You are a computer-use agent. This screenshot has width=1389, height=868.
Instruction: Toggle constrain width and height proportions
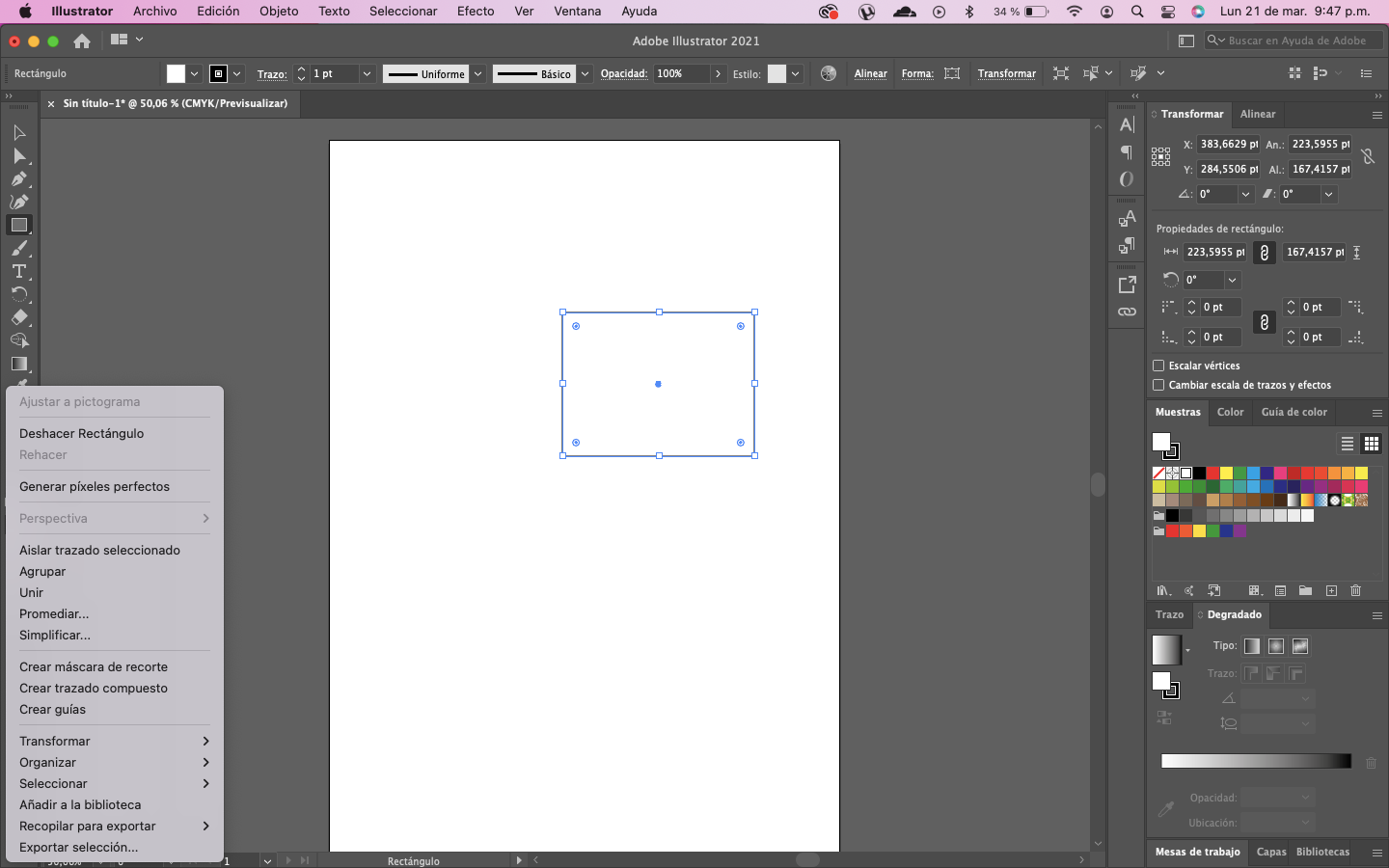1367,156
